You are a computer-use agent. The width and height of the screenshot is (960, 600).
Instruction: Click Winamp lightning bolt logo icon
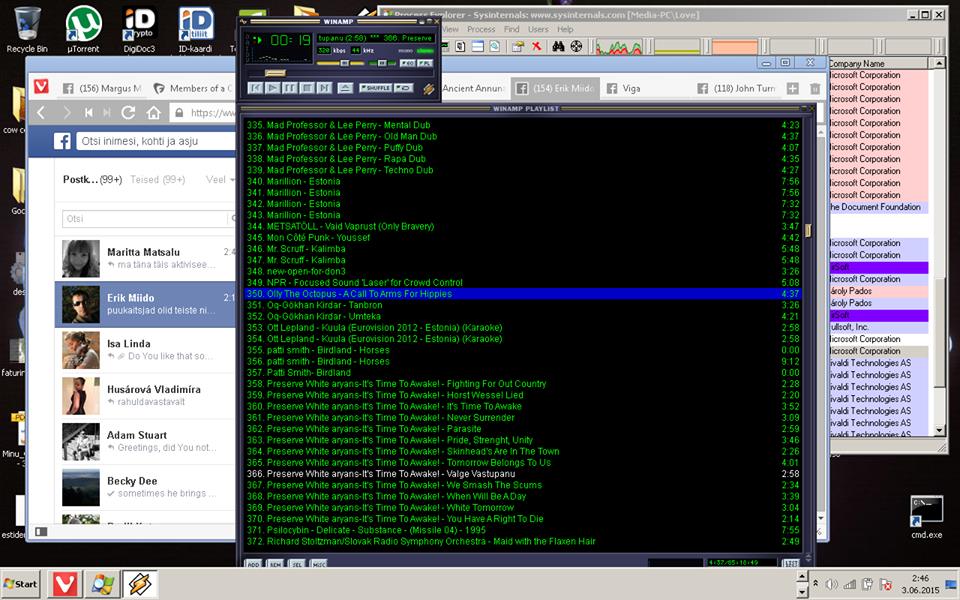pyautogui.click(x=429, y=89)
